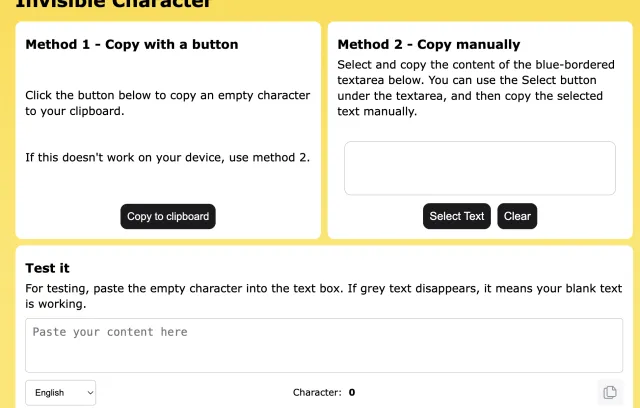Screen dimensions: 640x408
Task: Click the 'If this doesn't work' note
Action: point(168,157)
